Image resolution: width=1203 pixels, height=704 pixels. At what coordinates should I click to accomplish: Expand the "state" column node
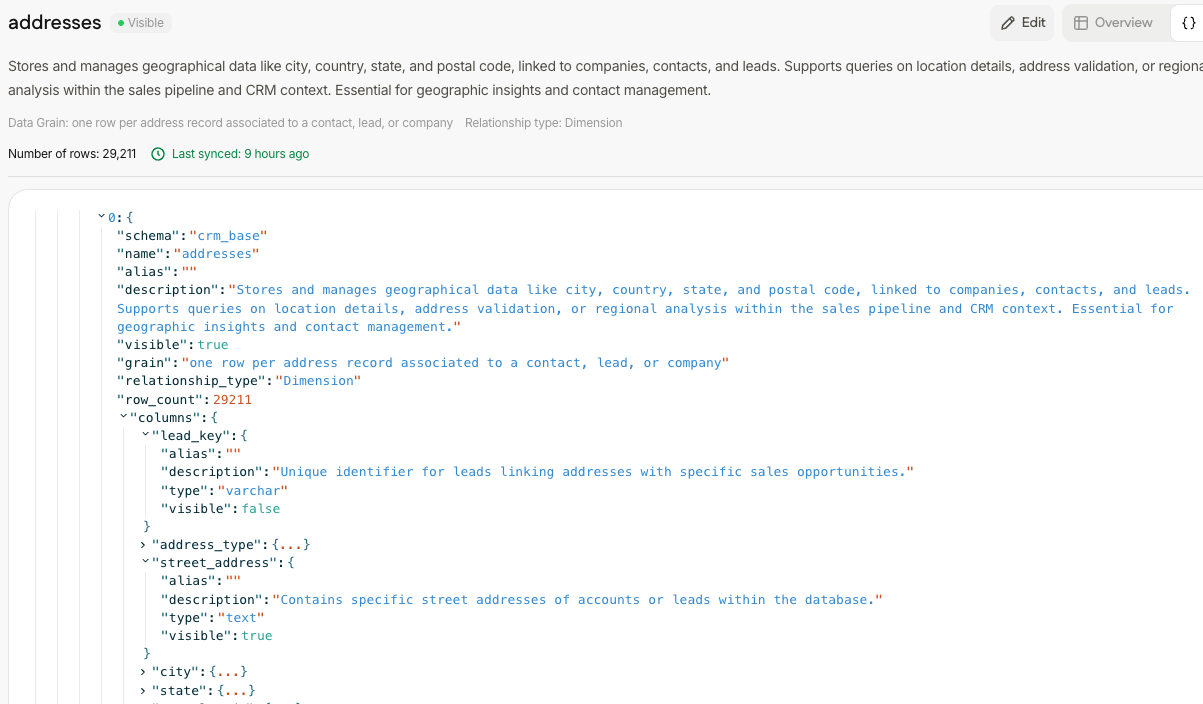144,690
